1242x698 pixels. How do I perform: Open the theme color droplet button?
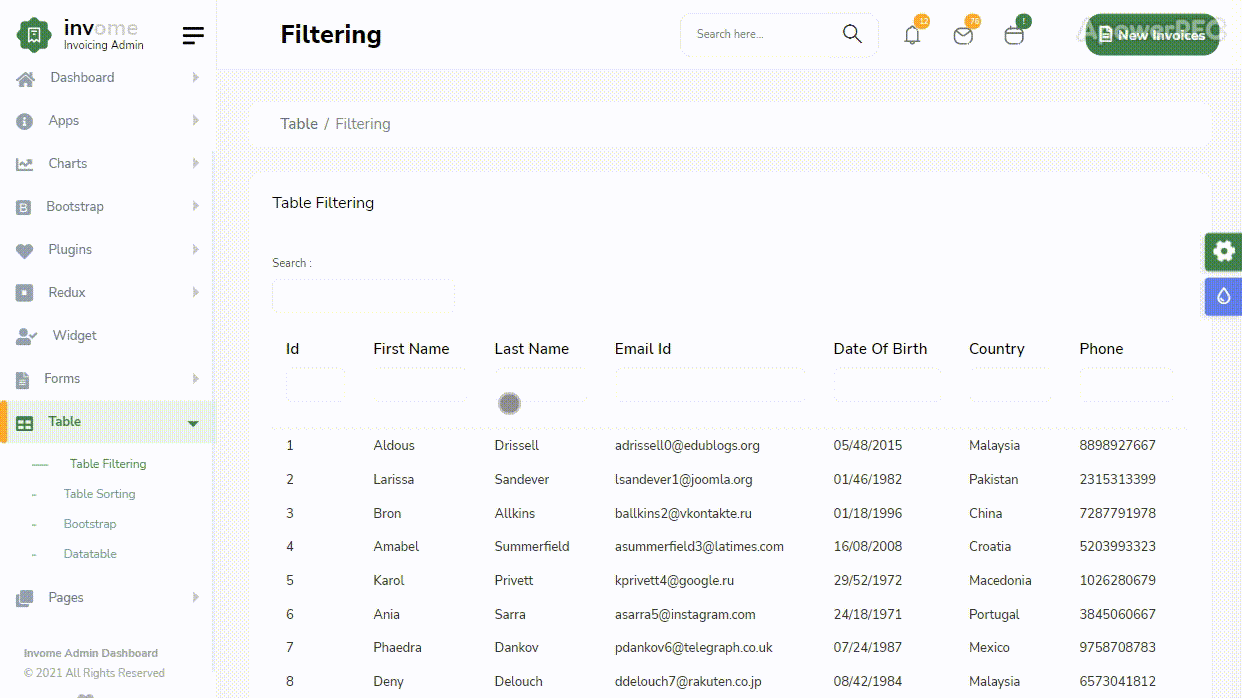pos(1223,297)
